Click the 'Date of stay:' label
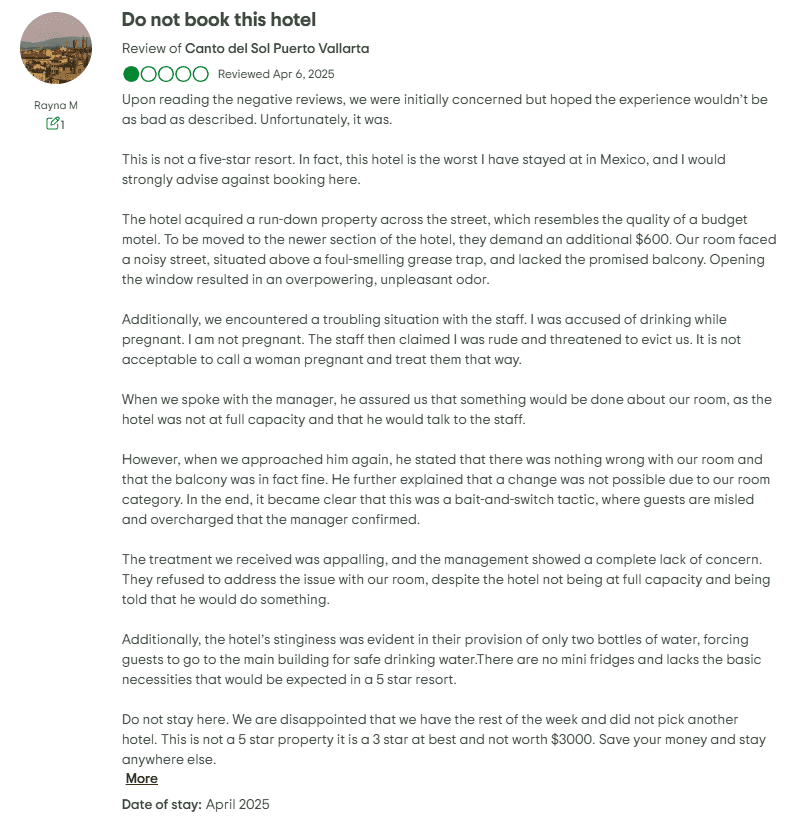 162,804
